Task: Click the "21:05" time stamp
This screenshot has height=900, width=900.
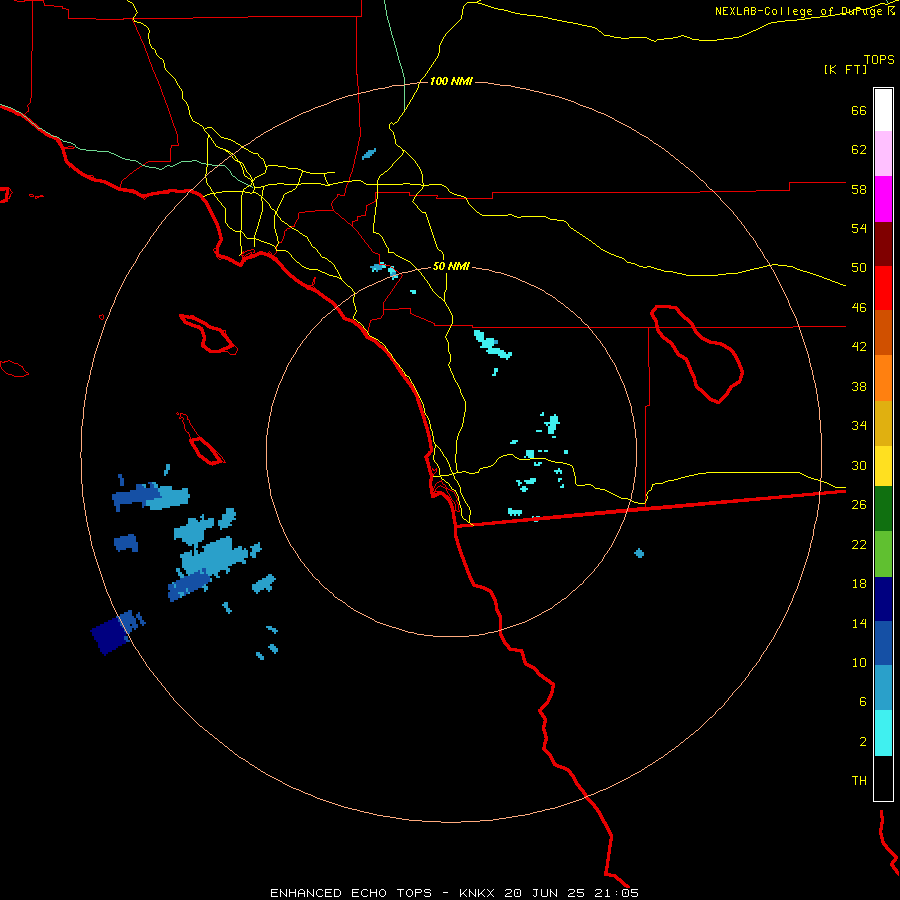Action: [616, 893]
